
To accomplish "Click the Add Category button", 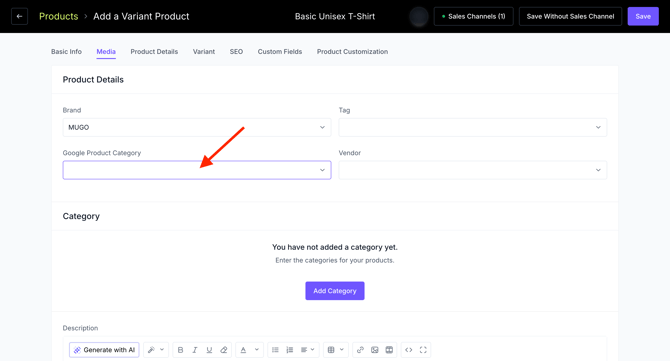I will click(335, 291).
